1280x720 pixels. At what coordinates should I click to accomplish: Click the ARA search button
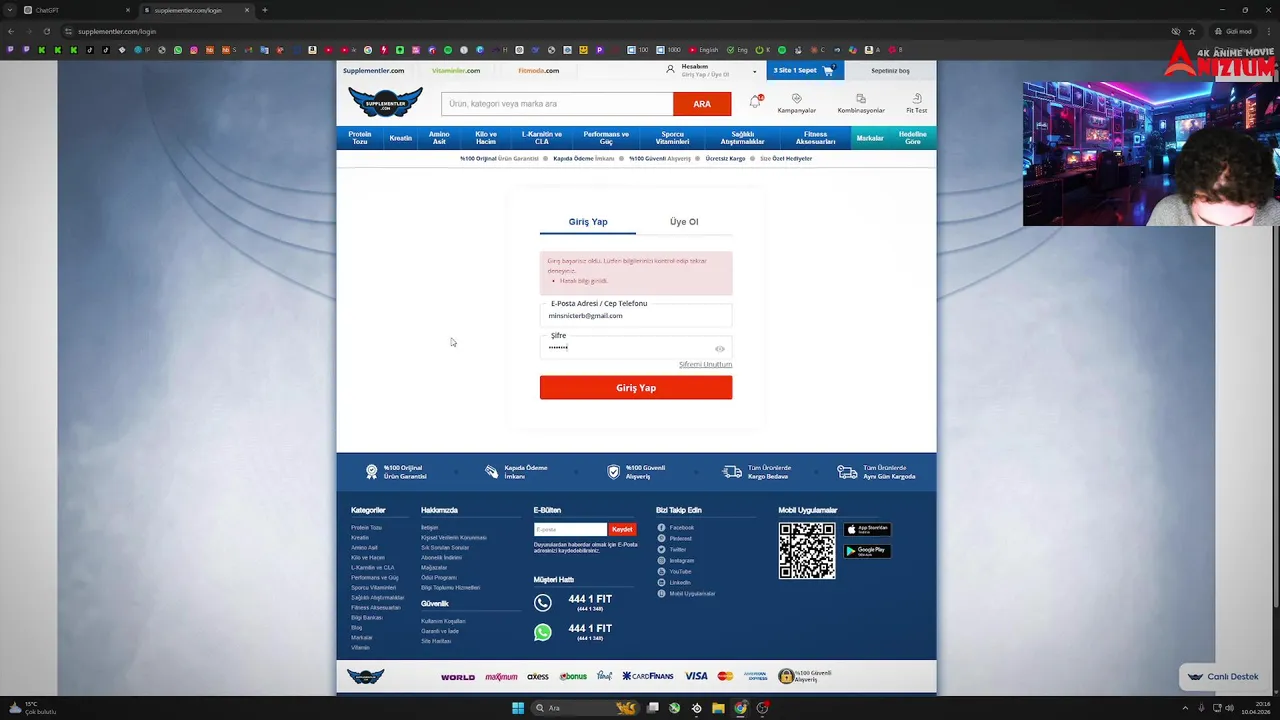click(702, 104)
